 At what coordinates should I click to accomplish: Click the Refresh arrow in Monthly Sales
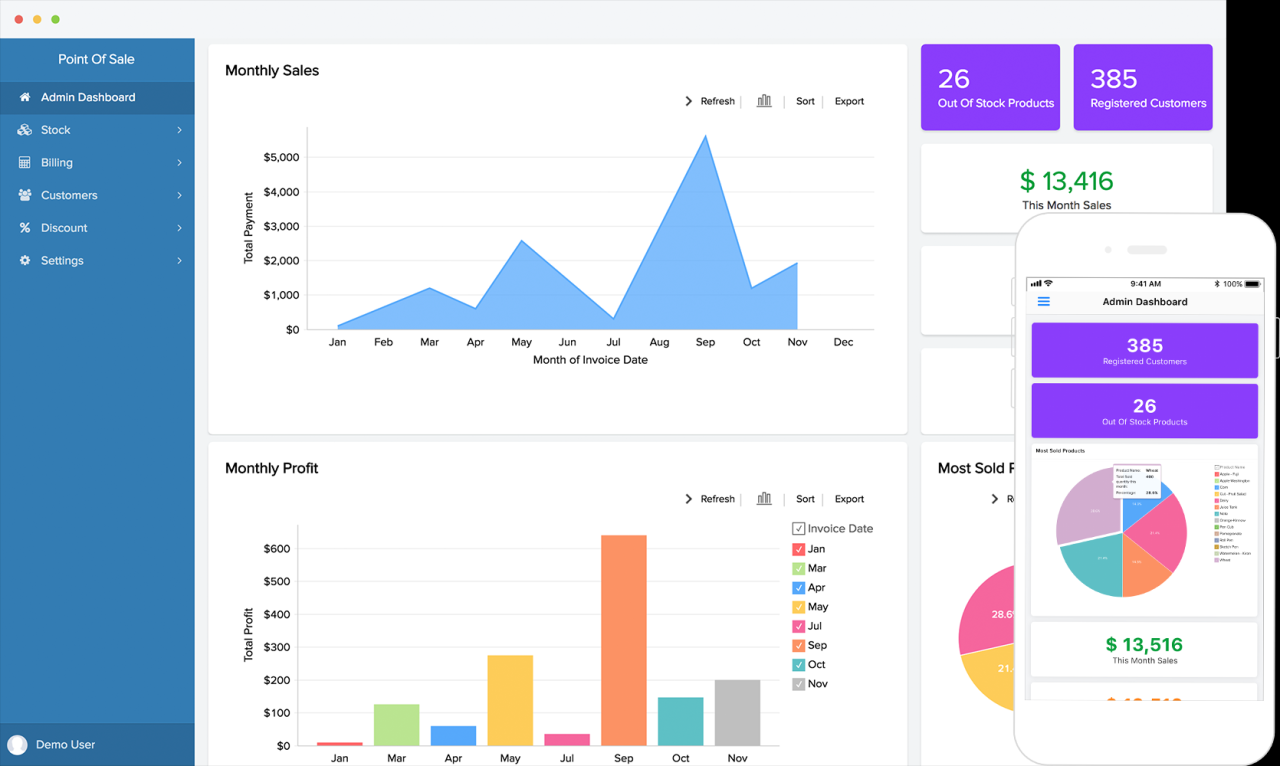point(688,101)
